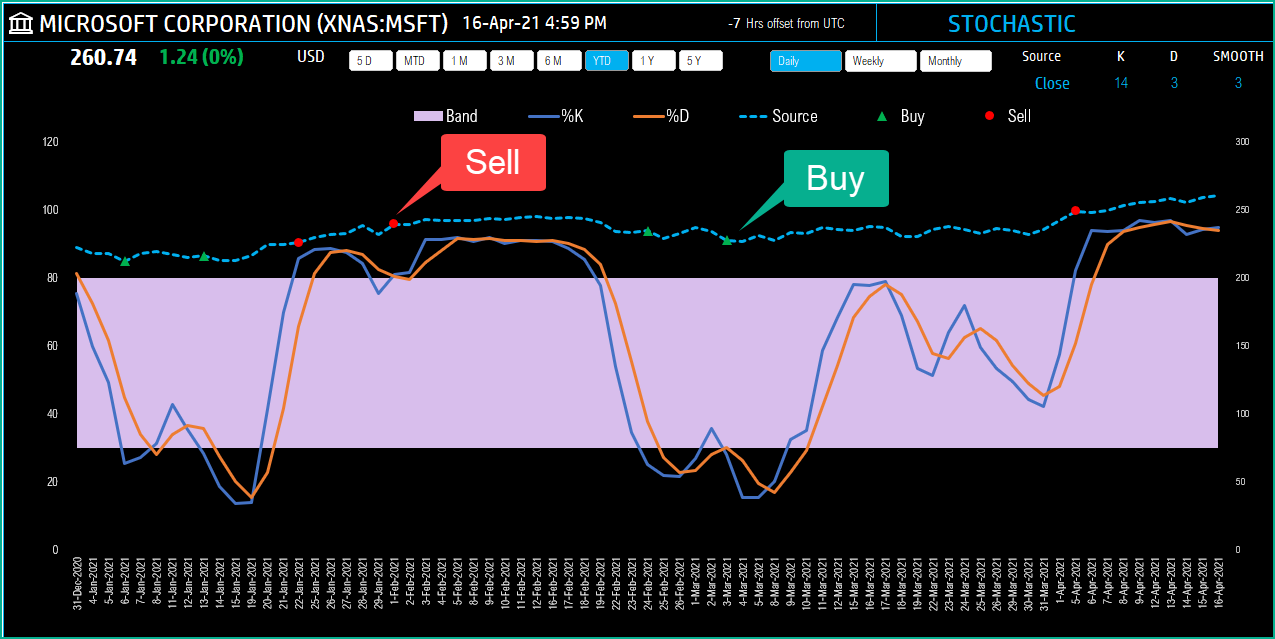Click the orange %D line legend marker
The image size is (1275, 639).
(x=648, y=116)
